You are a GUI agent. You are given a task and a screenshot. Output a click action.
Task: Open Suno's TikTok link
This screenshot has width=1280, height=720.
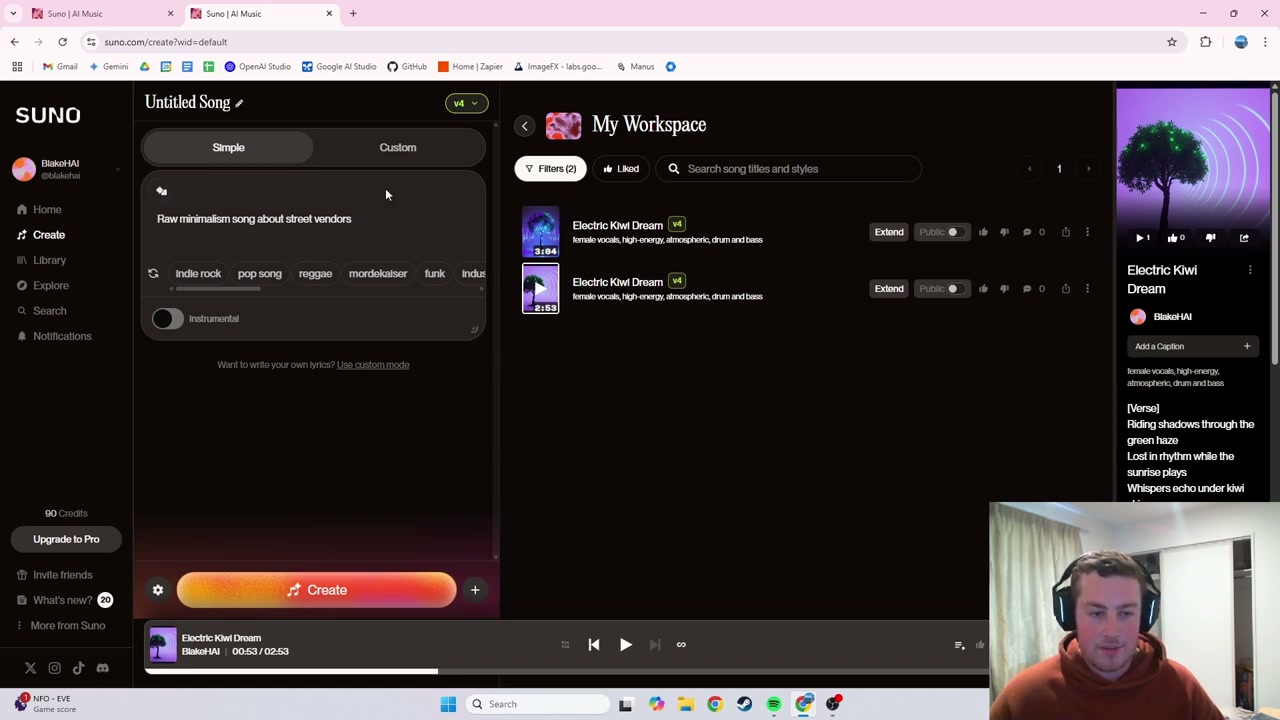click(x=78, y=668)
